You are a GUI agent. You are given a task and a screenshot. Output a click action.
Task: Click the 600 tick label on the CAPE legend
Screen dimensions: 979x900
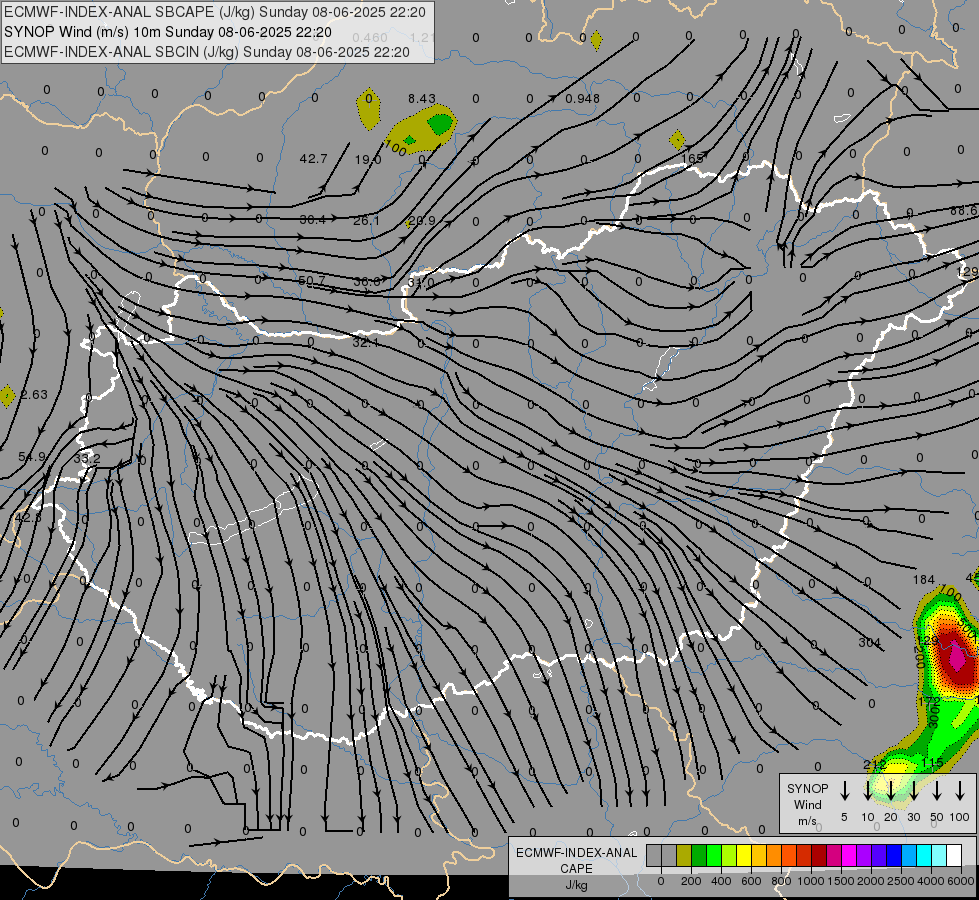[x=750, y=881]
